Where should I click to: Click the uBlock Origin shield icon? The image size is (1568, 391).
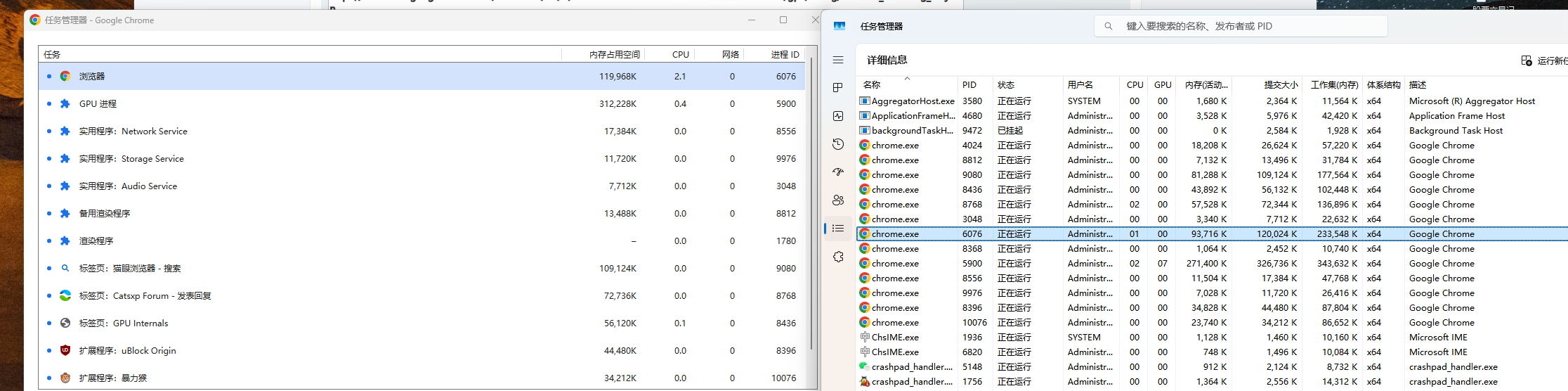coord(65,350)
